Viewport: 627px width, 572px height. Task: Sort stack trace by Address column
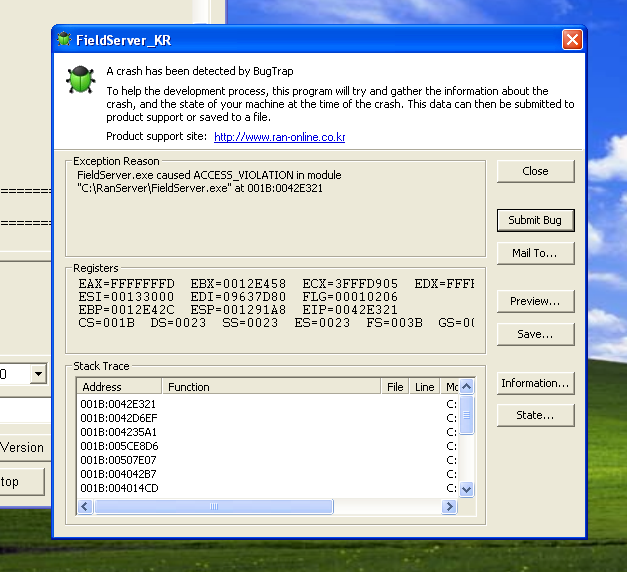point(119,387)
